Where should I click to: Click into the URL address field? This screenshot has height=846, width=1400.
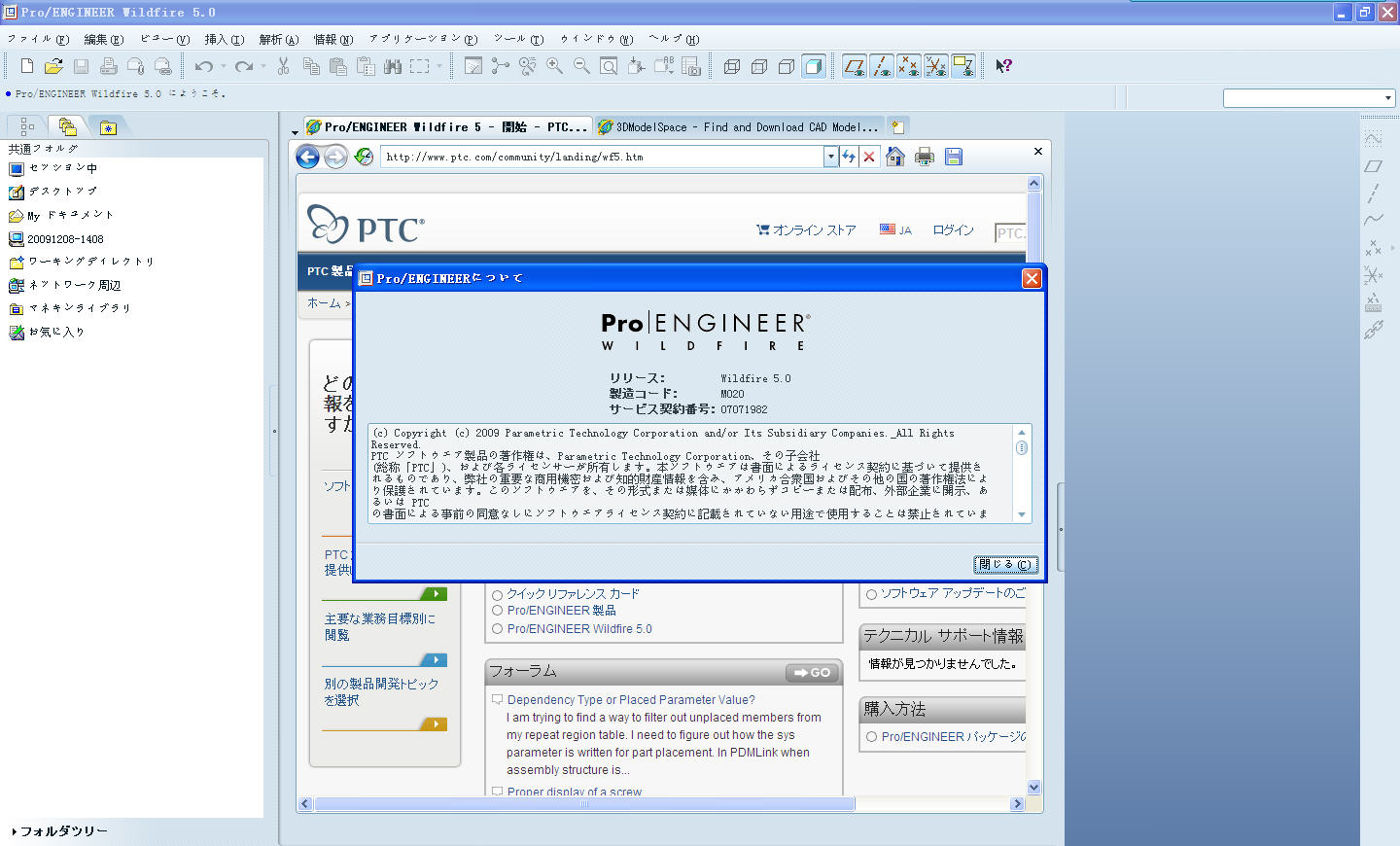coord(604,157)
